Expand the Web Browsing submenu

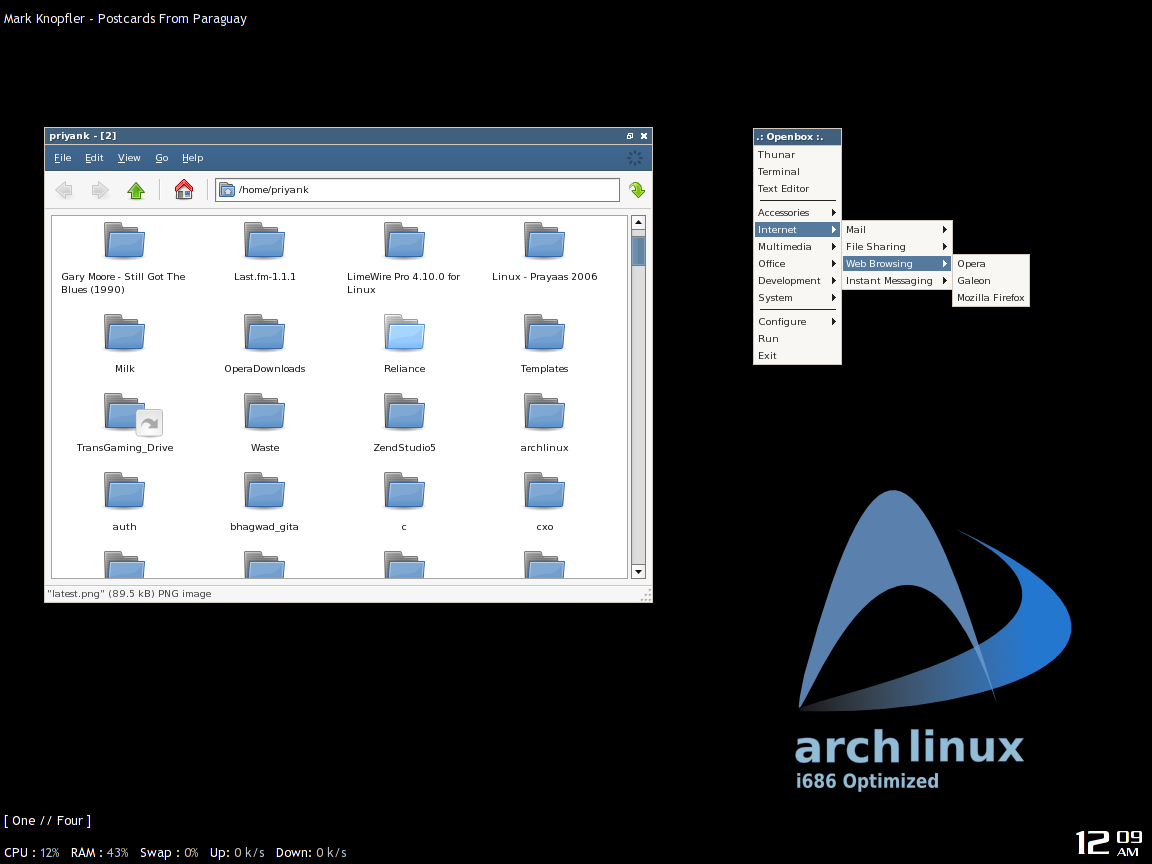tap(897, 263)
